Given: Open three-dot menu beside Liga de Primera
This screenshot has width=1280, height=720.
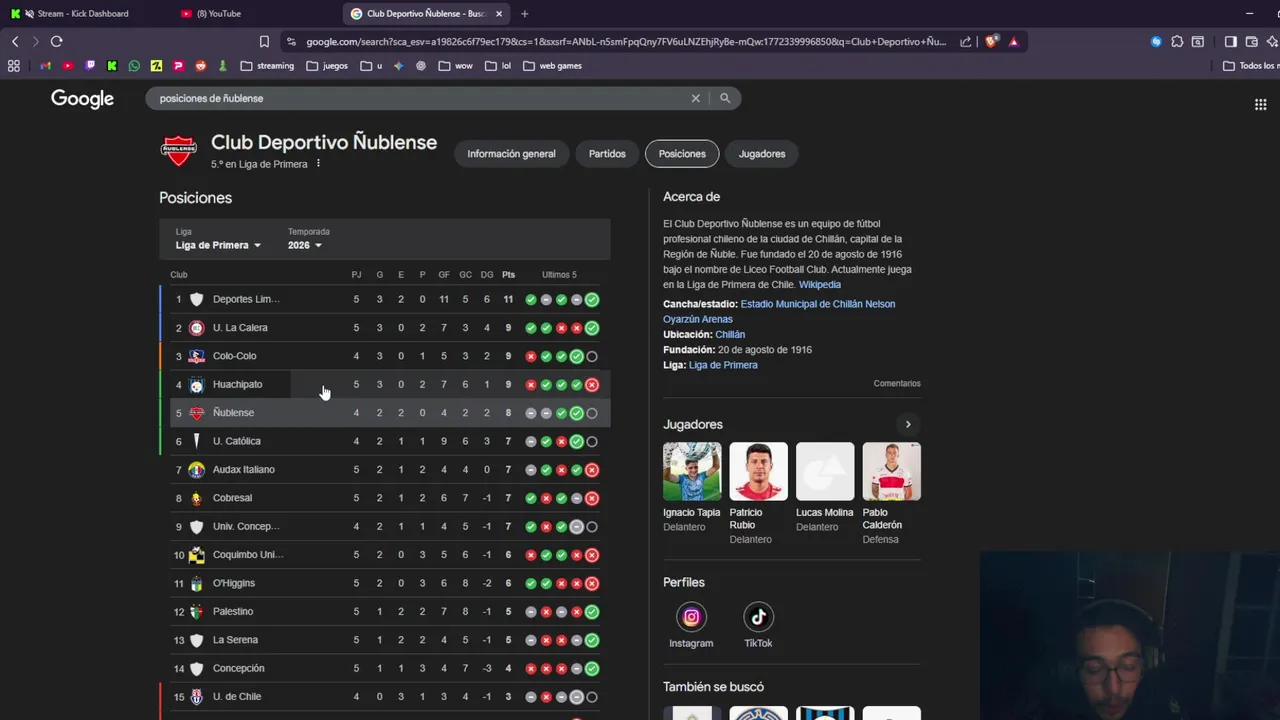Looking at the screenshot, I should [x=318, y=164].
